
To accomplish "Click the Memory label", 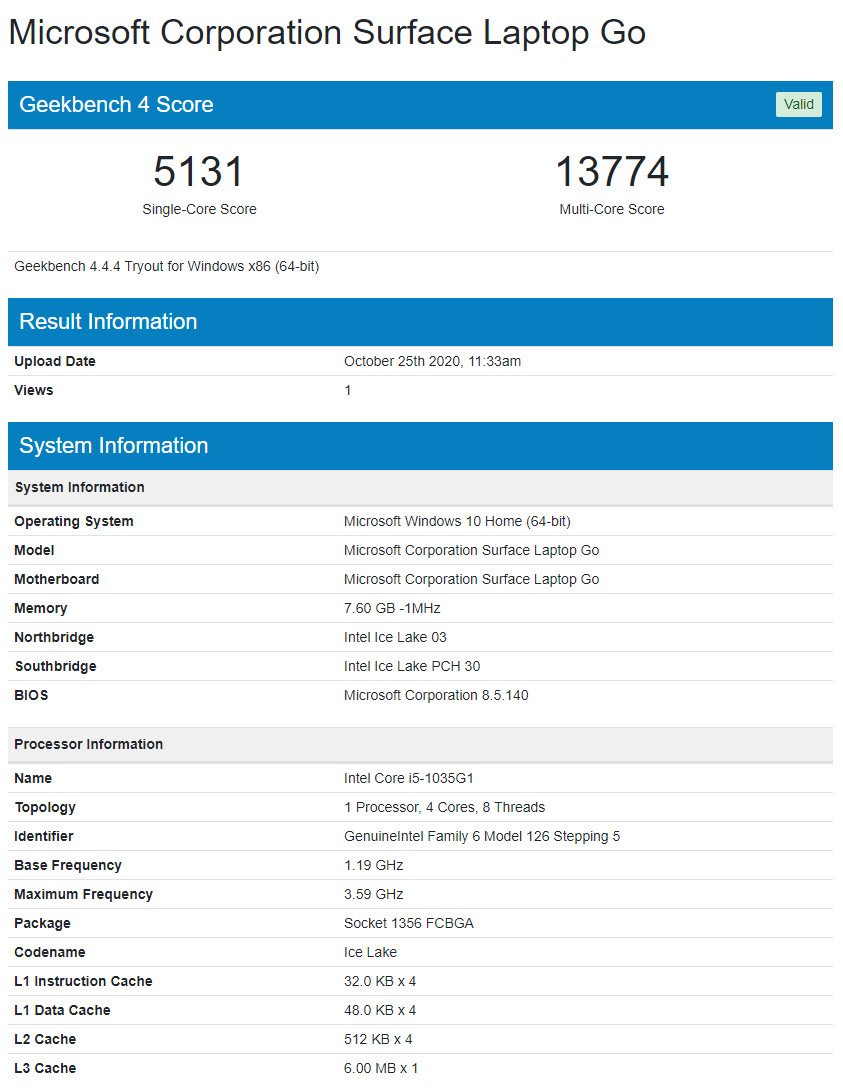I will click(x=41, y=608).
